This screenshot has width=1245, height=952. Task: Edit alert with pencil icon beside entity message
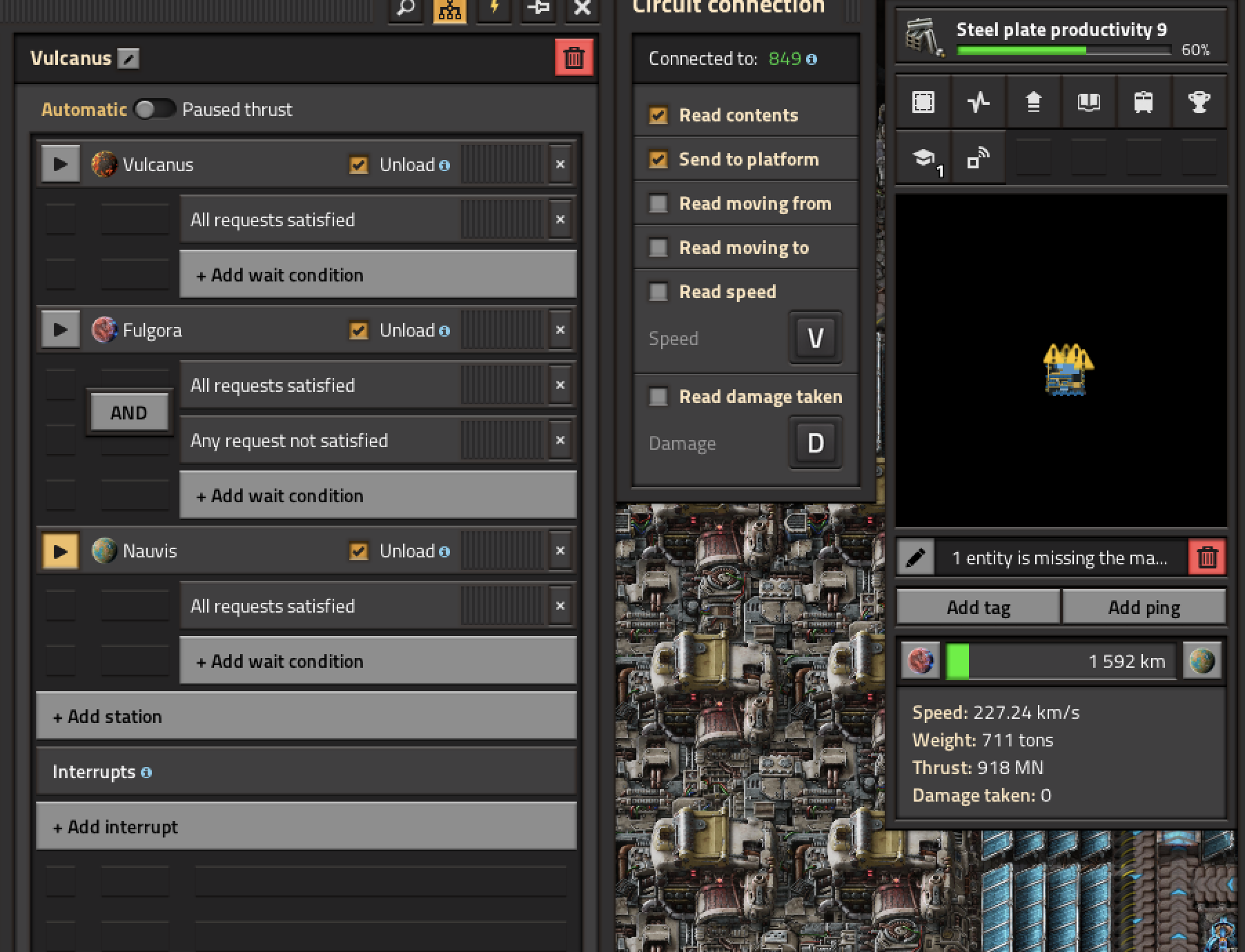tap(916, 557)
